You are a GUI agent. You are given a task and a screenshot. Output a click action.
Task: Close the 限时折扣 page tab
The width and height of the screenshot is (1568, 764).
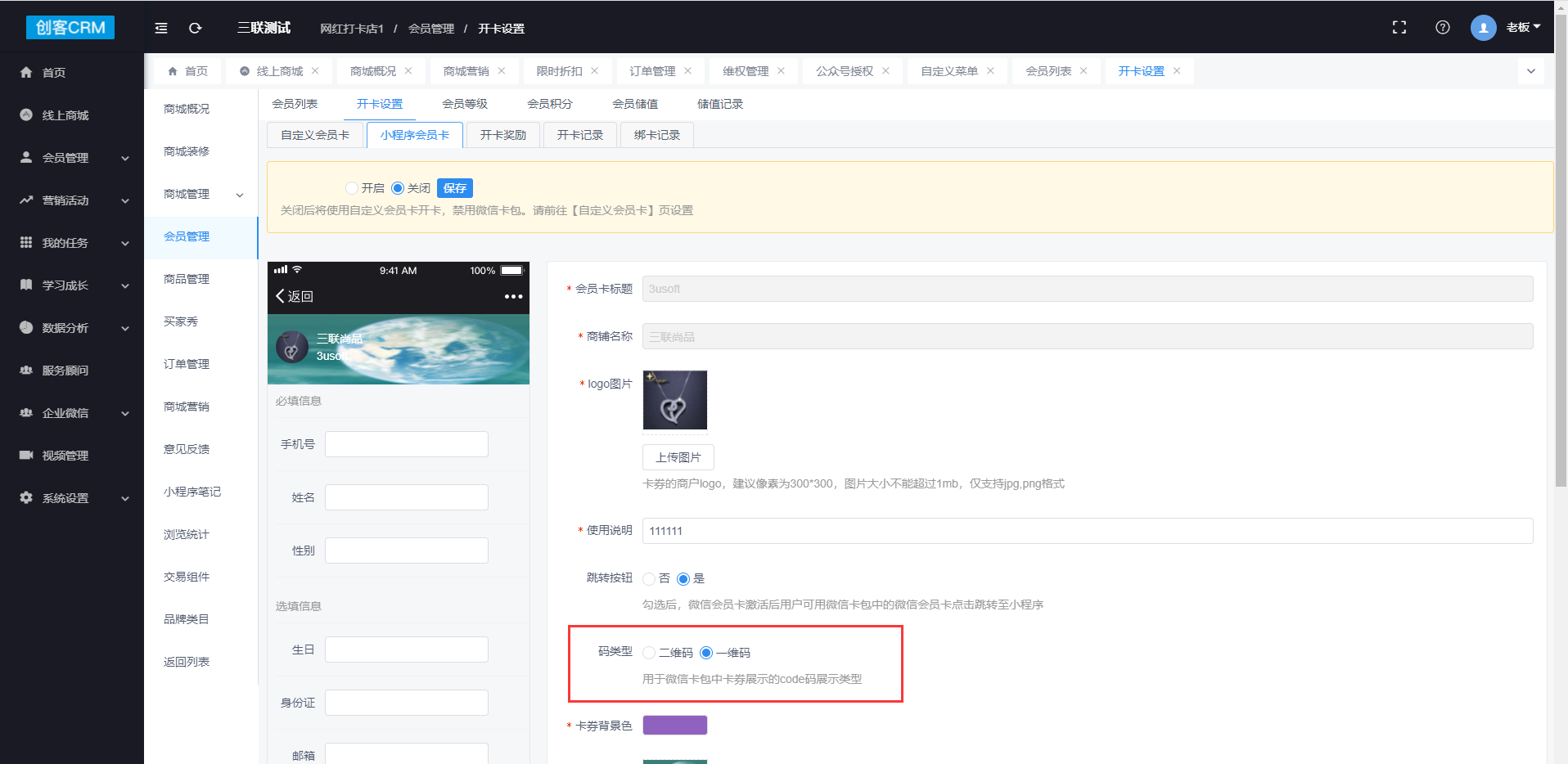pyautogui.click(x=595, y=71)
